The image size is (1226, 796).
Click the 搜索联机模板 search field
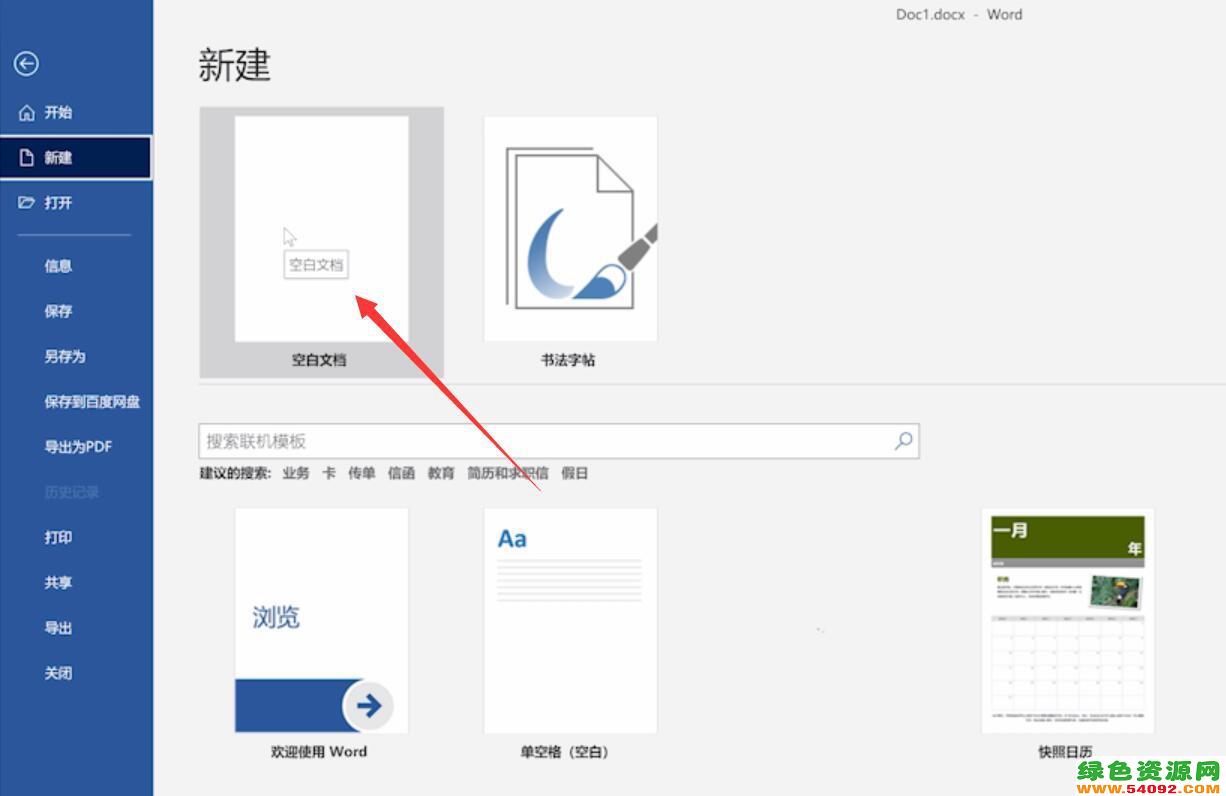coord(559,441)
